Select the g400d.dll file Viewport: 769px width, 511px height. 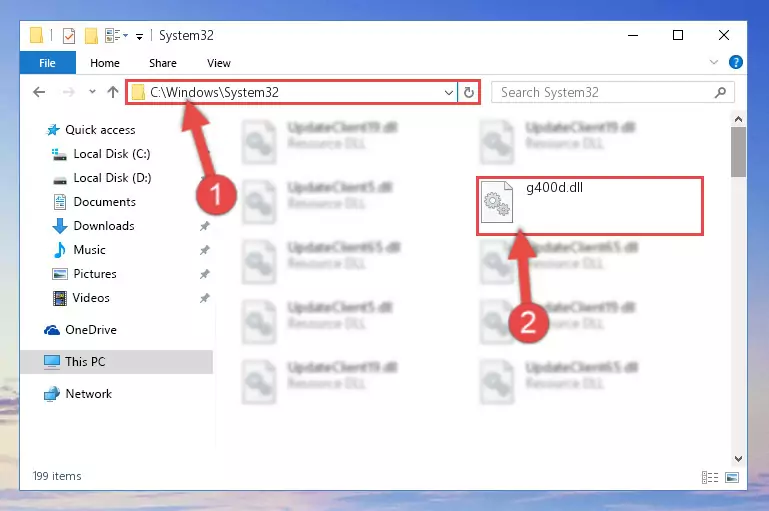pos(590,205)
